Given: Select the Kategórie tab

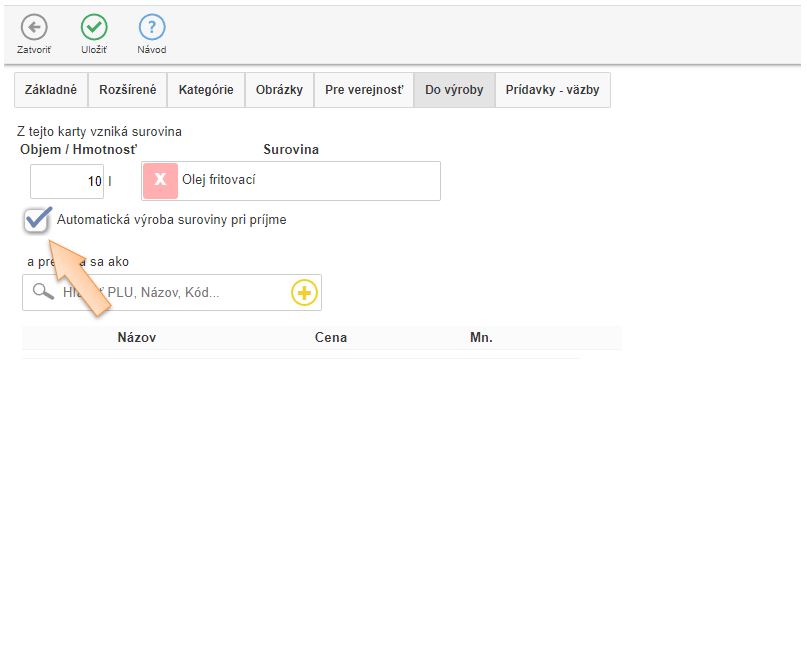Looking at the screenshot, I should (206, 90).
